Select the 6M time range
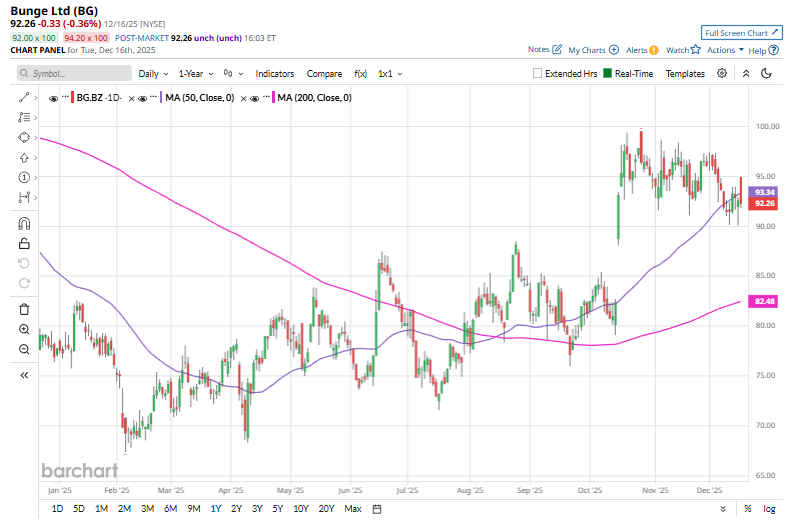 [x=169, y=509]
